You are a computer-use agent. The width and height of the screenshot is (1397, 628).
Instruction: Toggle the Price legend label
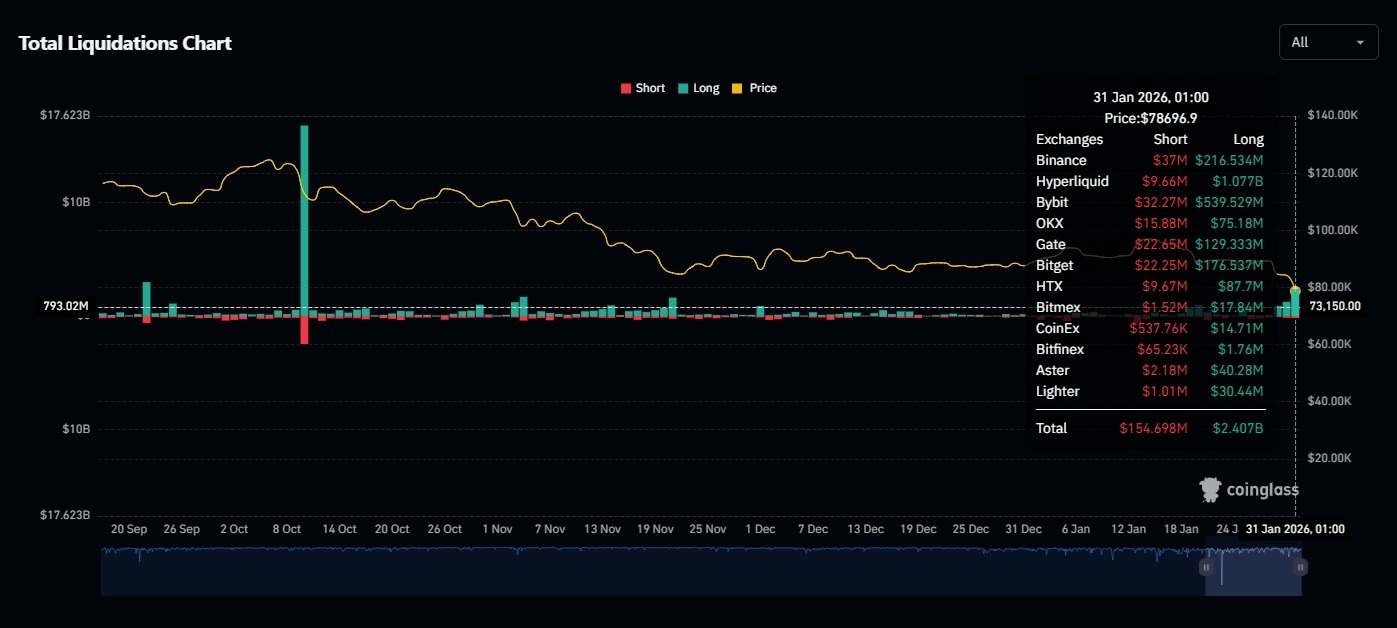762,88
